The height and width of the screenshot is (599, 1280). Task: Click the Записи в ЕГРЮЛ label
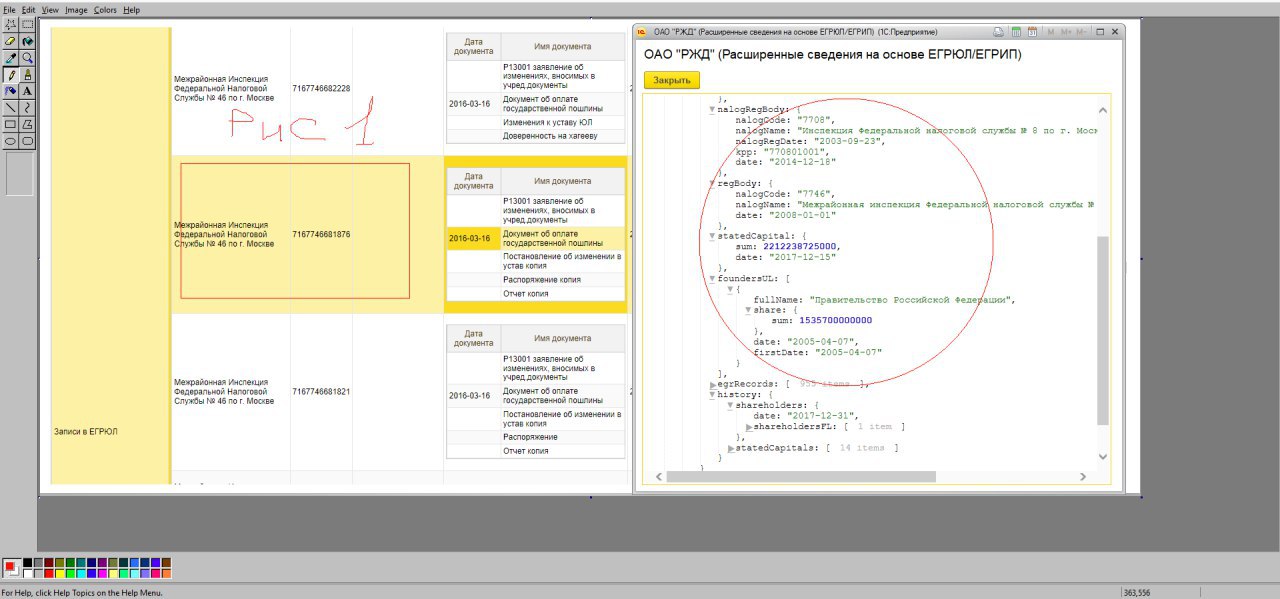coord(85,431)
